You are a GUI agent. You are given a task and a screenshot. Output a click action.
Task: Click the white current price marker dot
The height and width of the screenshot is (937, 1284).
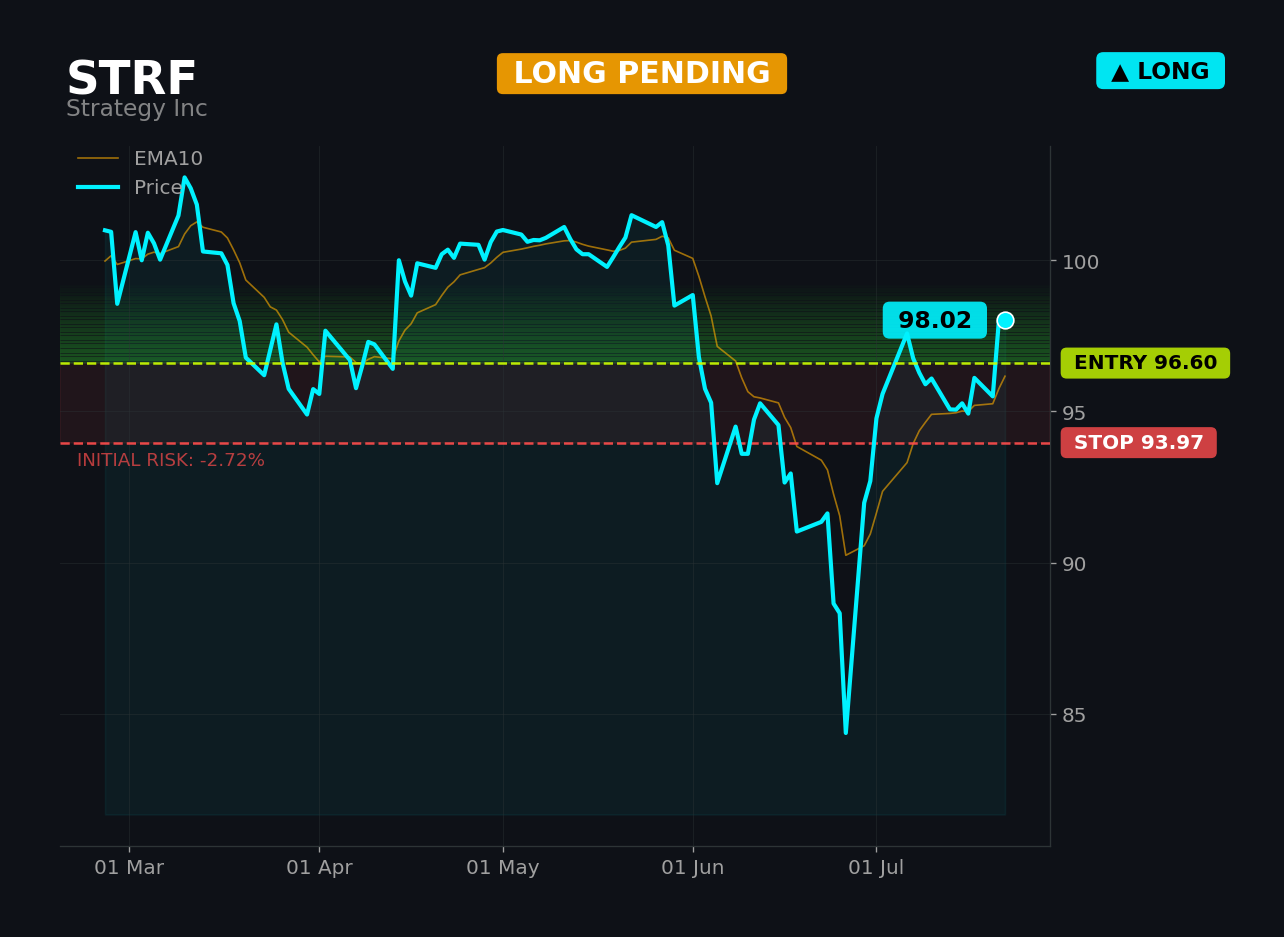(1005, 320)
